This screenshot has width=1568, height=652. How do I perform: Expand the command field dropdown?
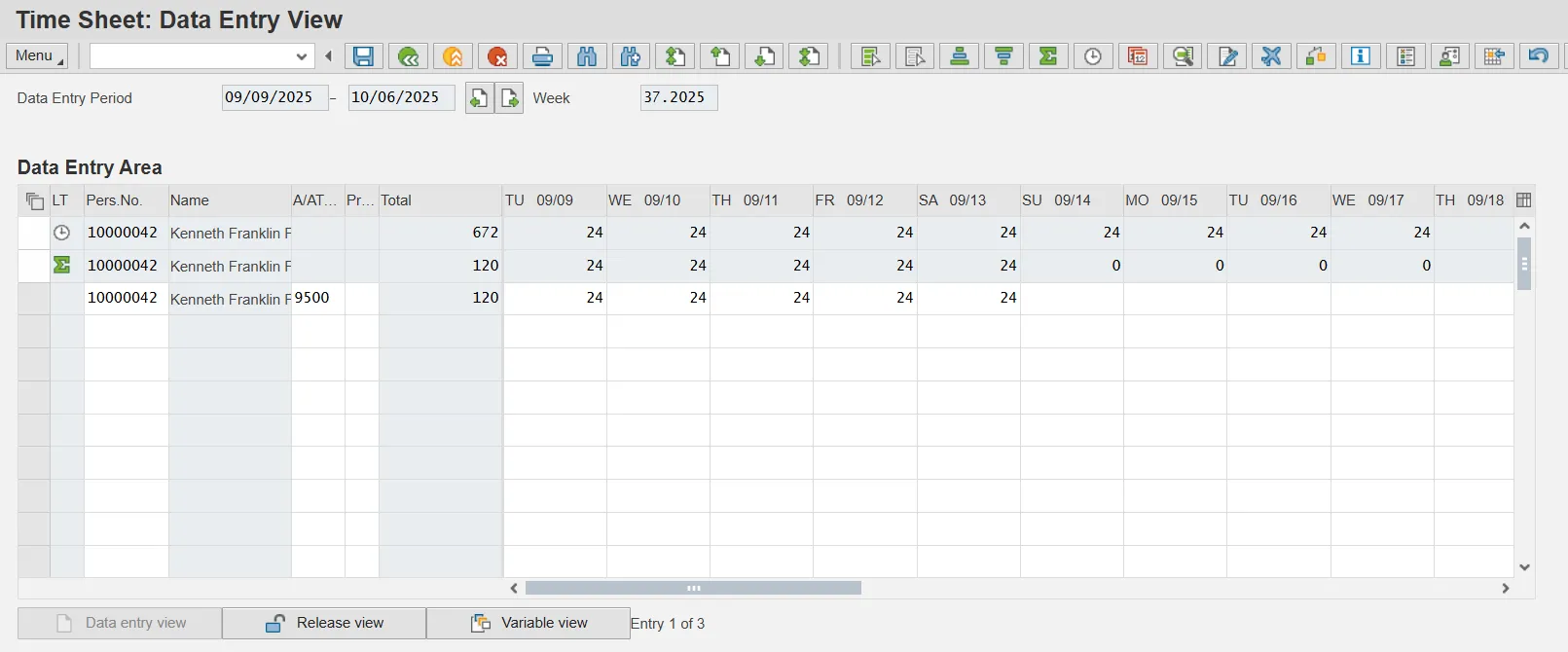point(302,56)
